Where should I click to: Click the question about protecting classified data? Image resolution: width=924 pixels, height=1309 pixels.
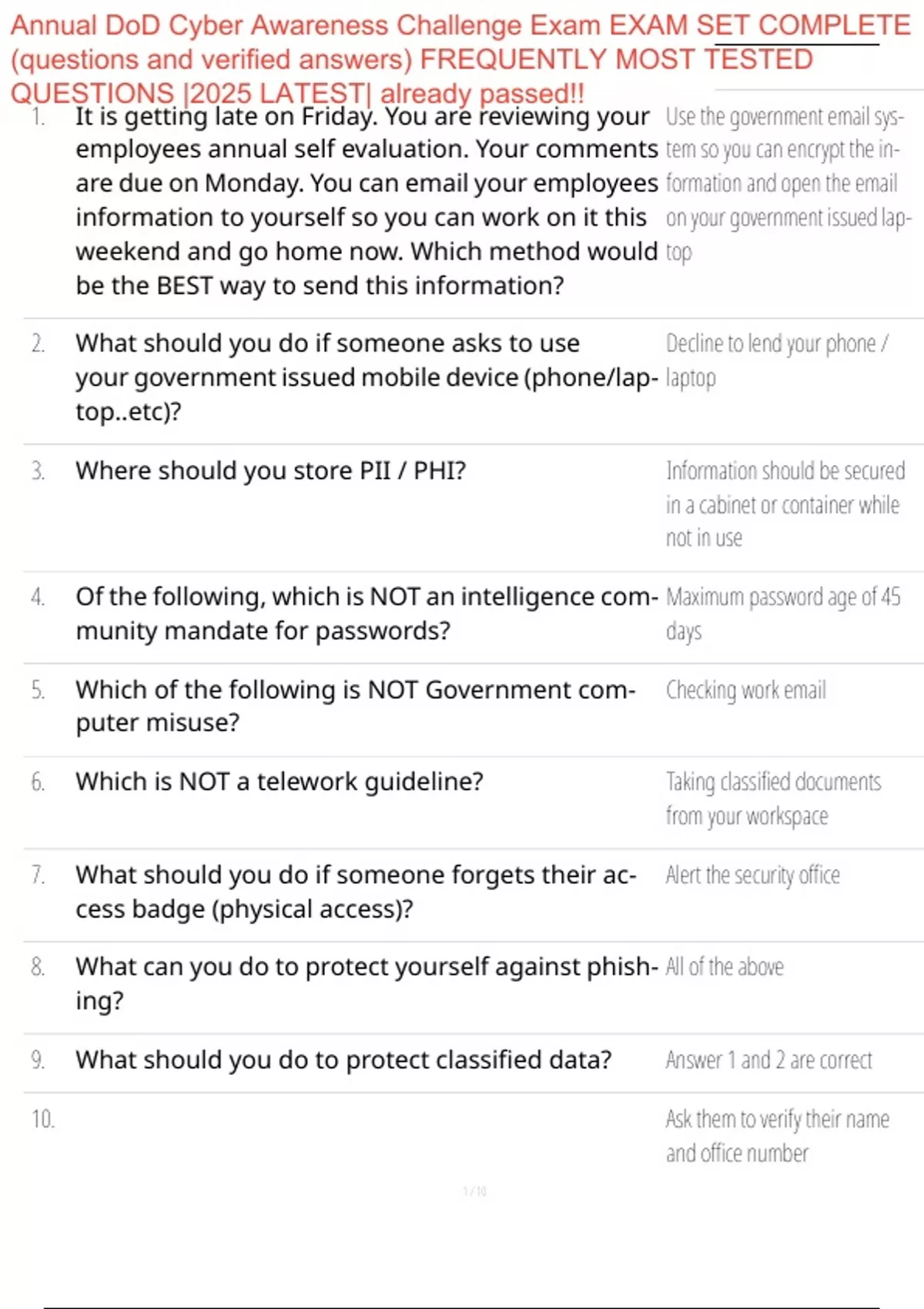(343, 1060)
